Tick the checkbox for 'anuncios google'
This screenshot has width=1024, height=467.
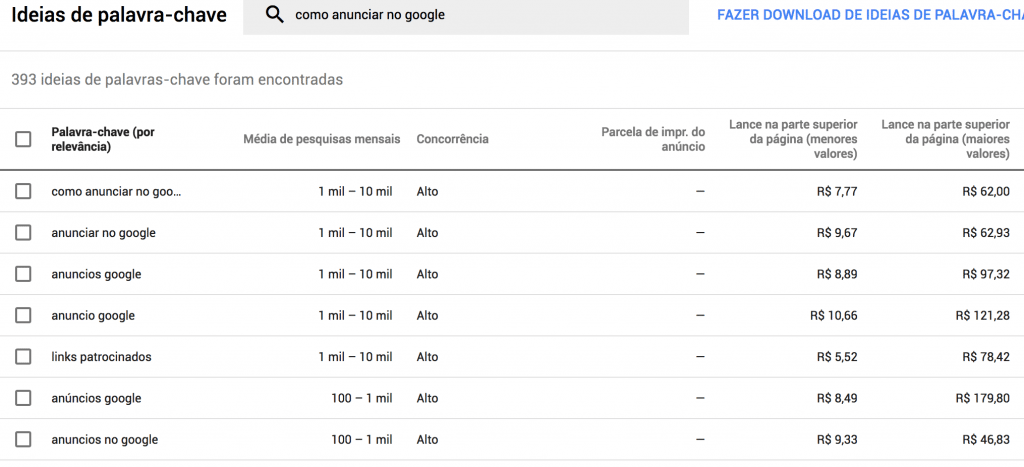point(23,274)
